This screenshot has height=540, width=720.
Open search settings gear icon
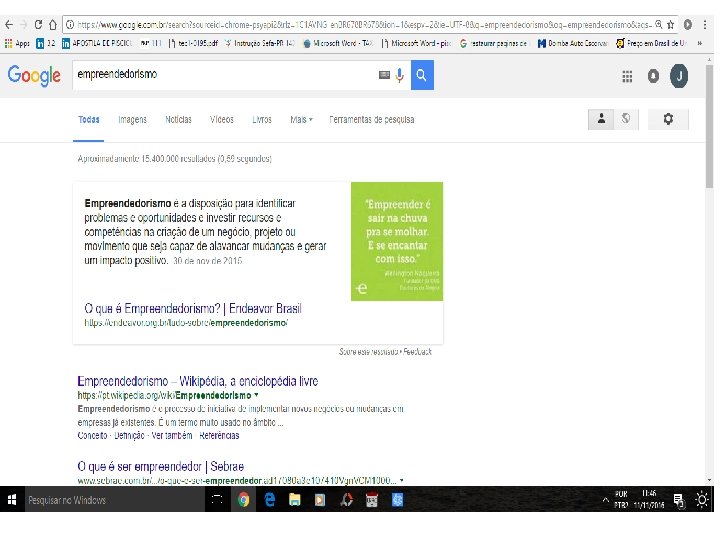(668, 119)
